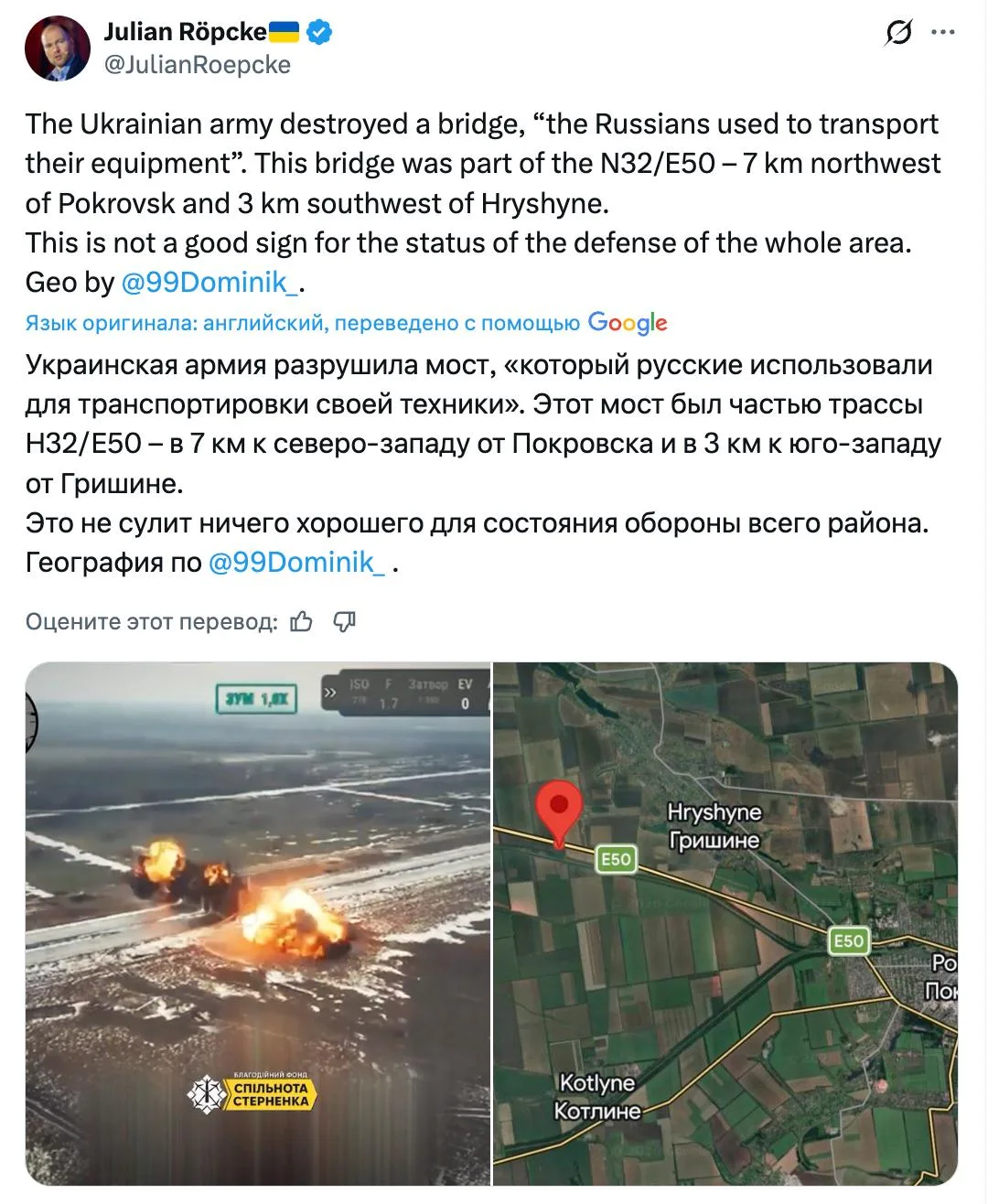This screenshot has width=988, height=1204.
Task: Open the @JulianRoepcke handle
Action: (x=197, y=65)
